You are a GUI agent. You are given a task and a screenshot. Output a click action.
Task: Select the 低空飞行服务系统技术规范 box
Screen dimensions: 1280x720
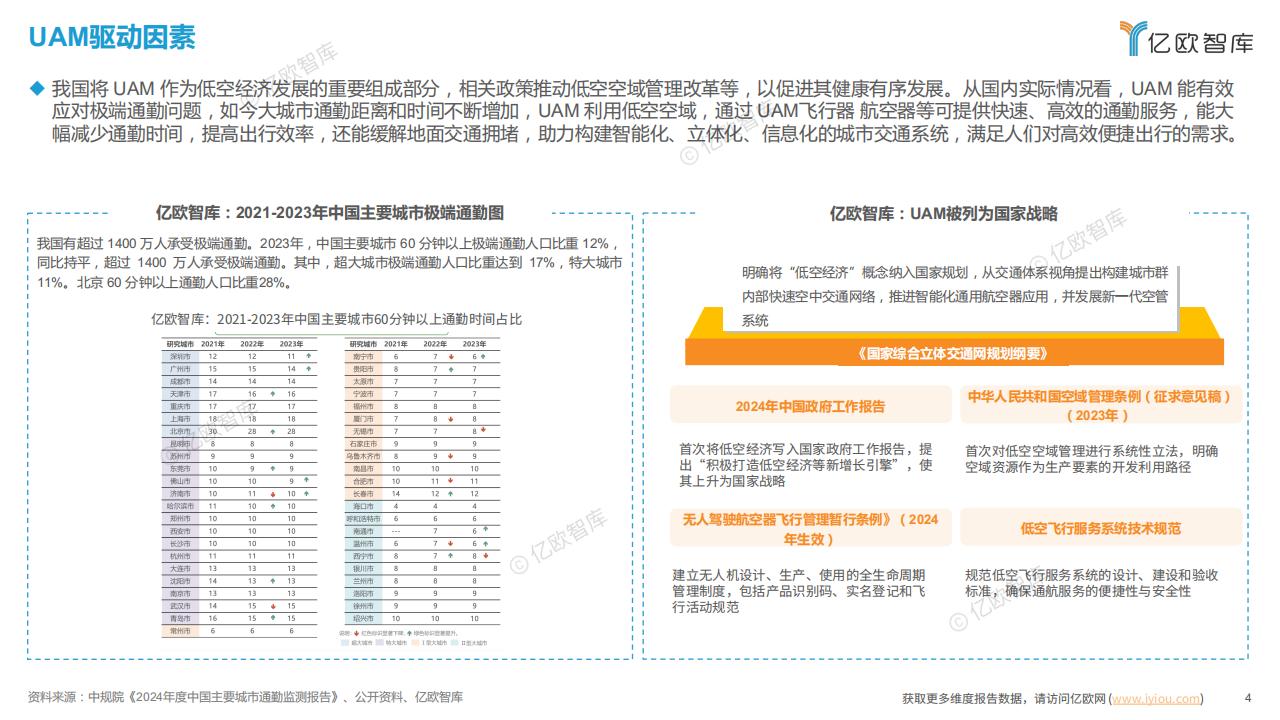point(1100,528)
